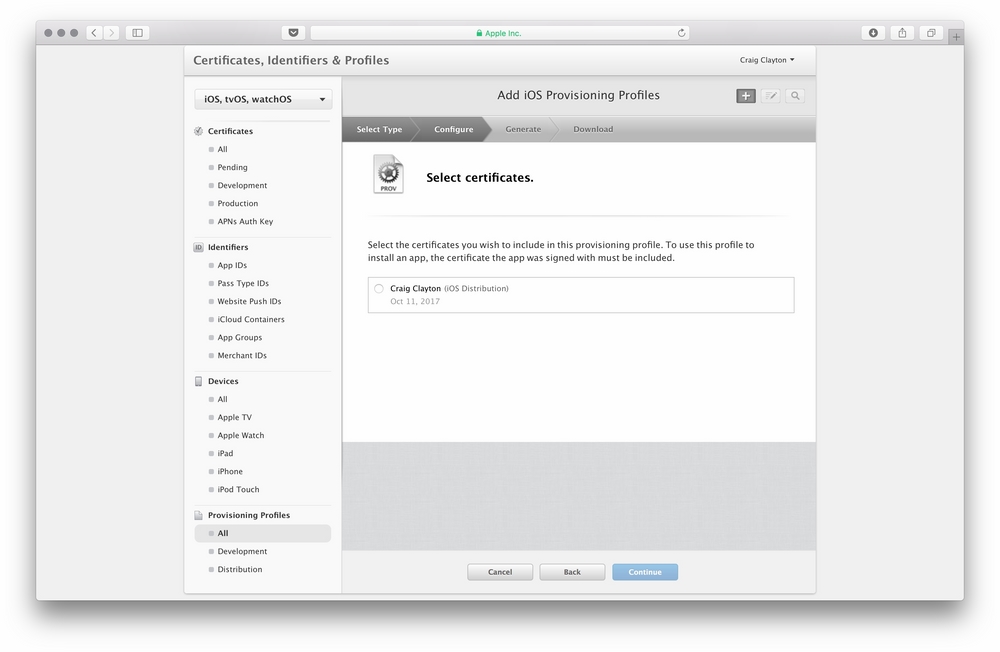The image size is (1000, 652).
Task: Open a new tab with plus button
Action: (x=956, y=37)
